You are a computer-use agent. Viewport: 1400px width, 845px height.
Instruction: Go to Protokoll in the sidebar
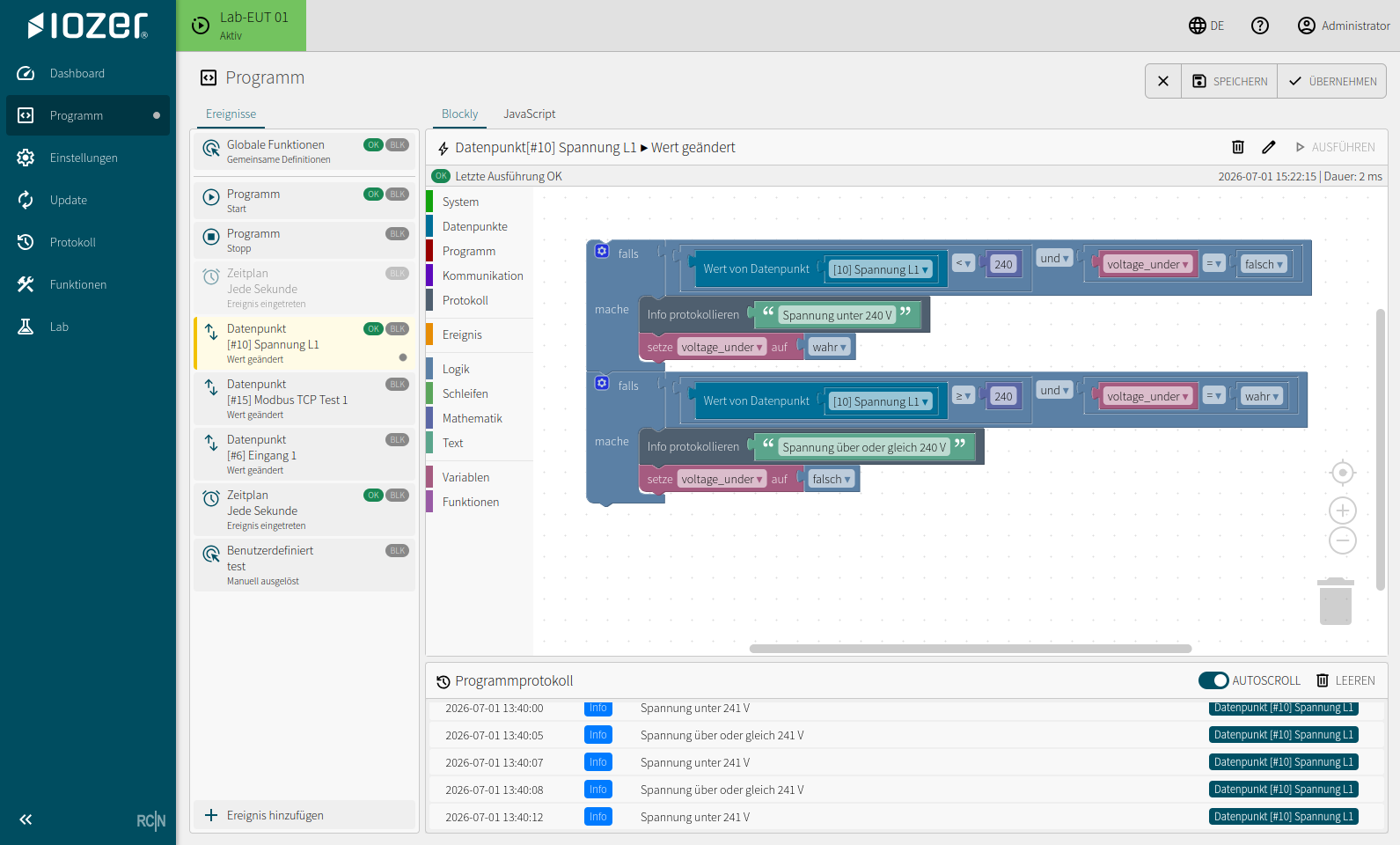click(88, 242)
